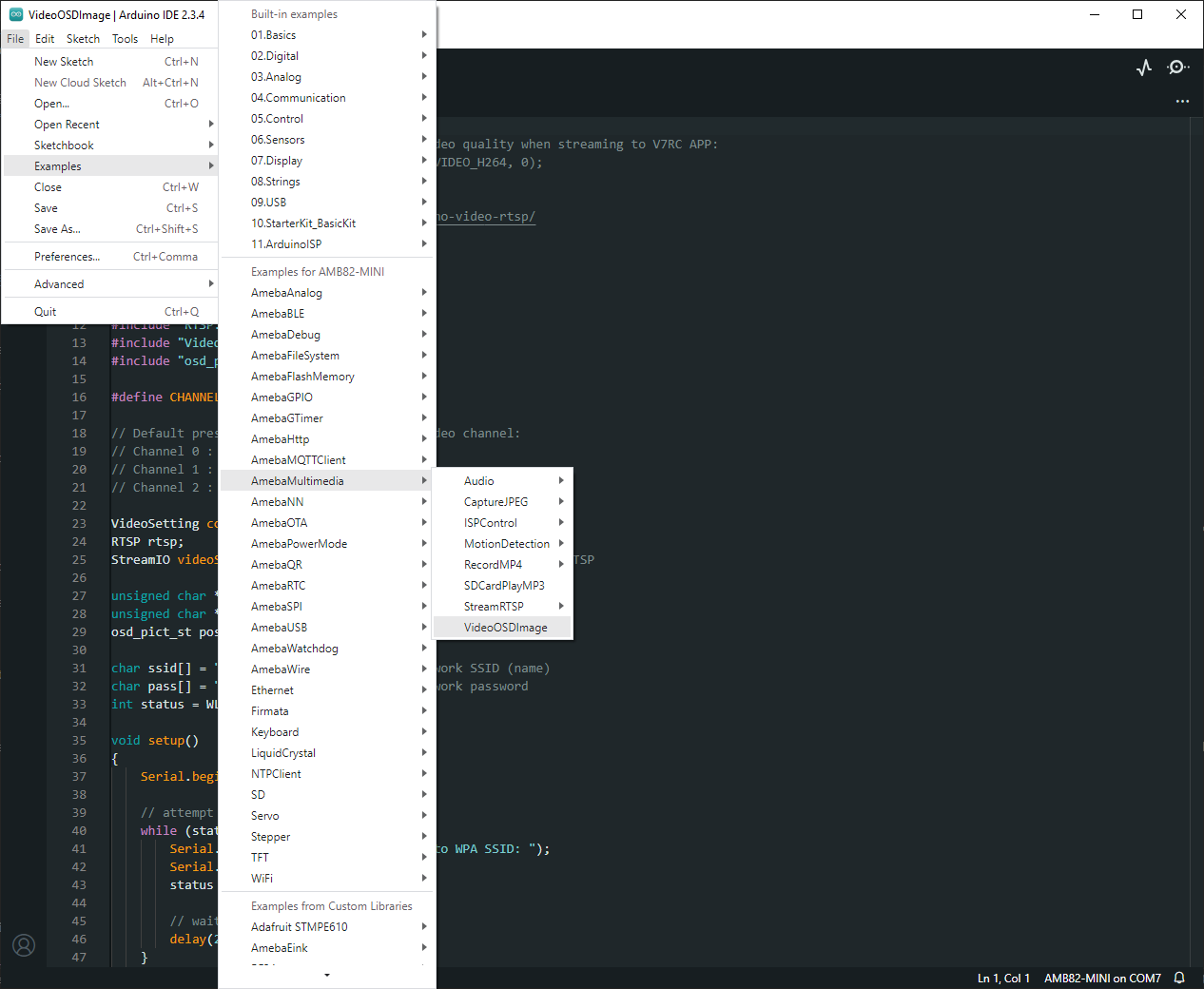This screenshot has height=989, width=1204.
Task: Follow the video-rtsp URL link in code
Action: click(x=487, y=217)
